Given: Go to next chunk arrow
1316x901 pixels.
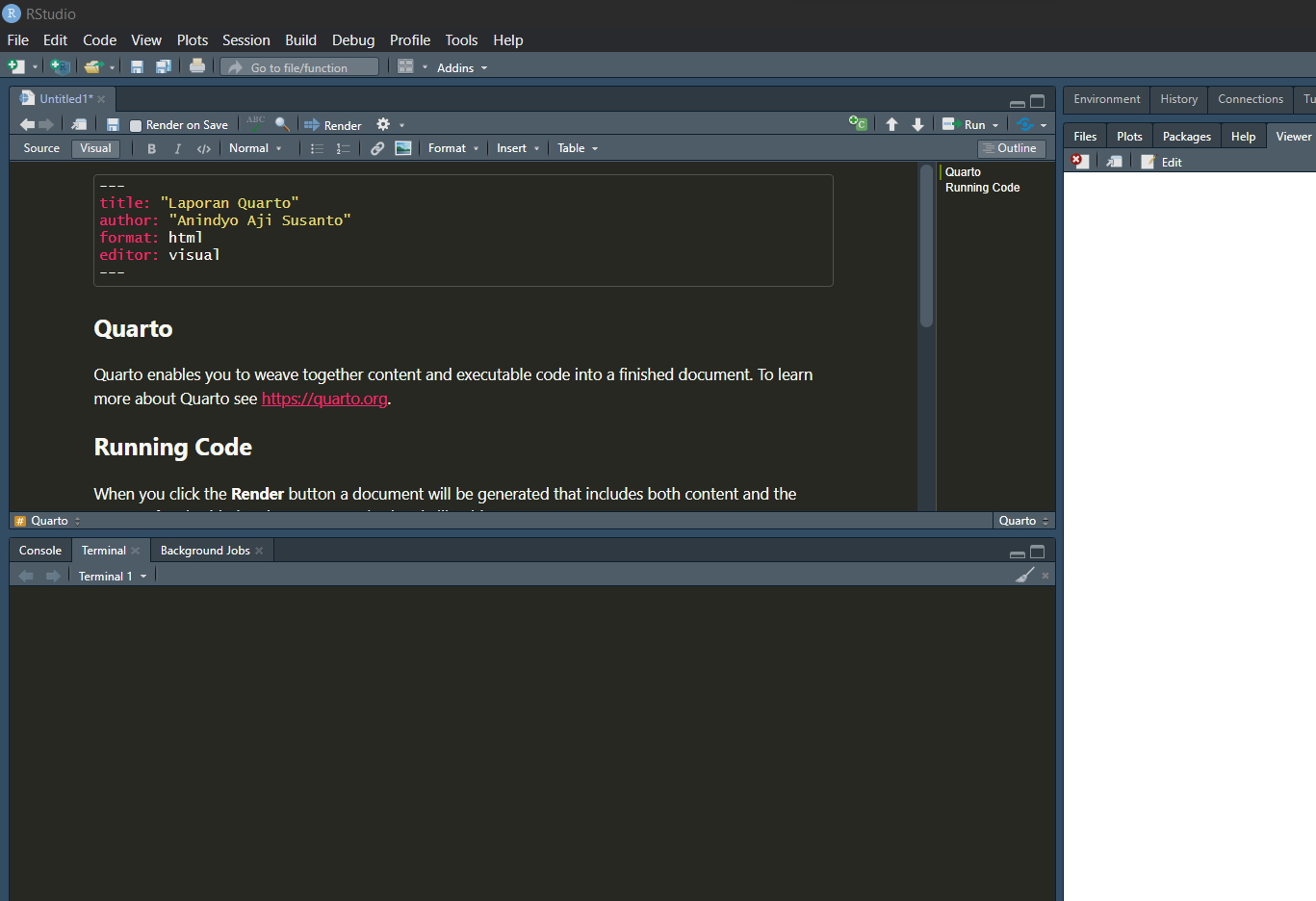Looking at the screenshot, I should click(x=917, y=124).
